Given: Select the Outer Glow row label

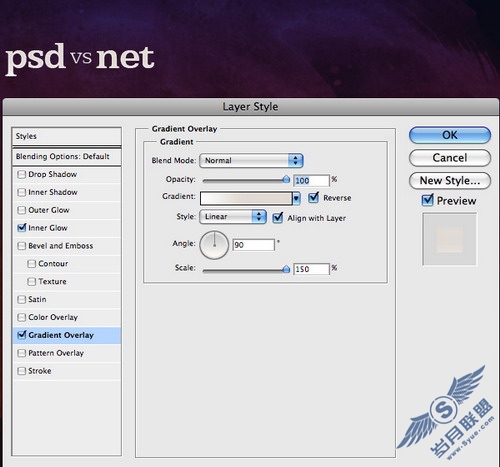Looking at the screenshot, I should pos(49,210).
